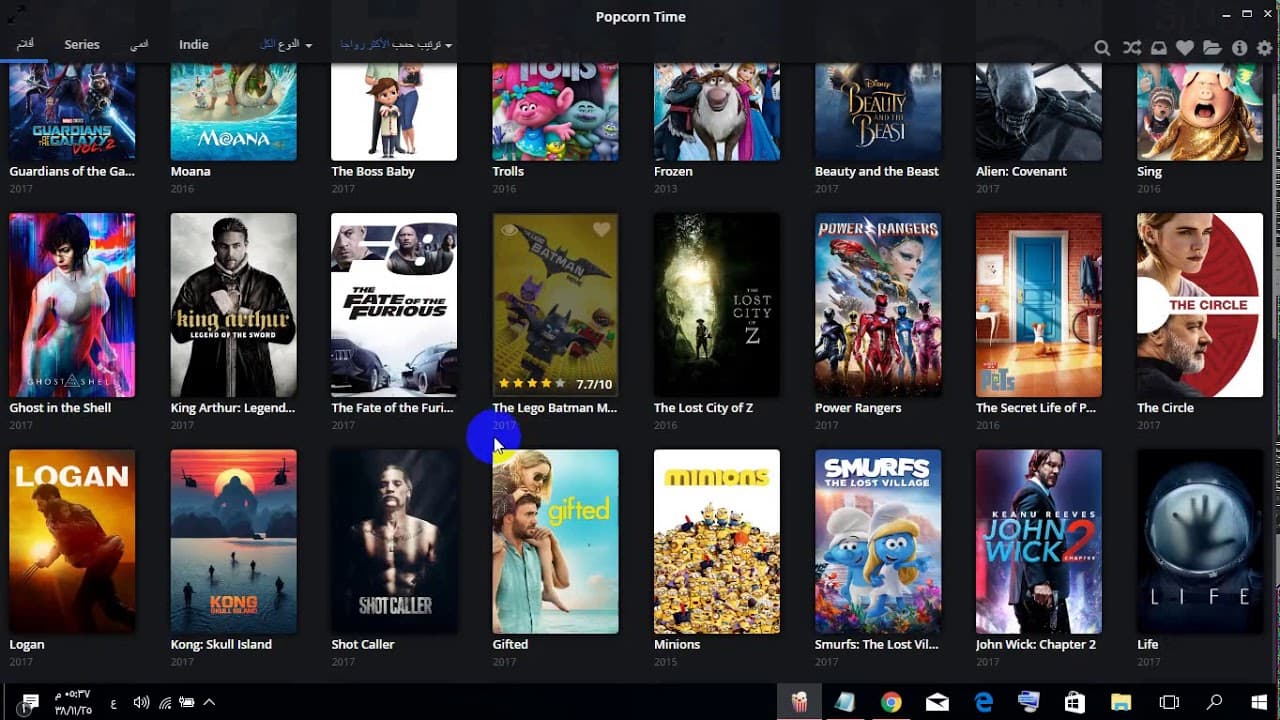This screenshot has height=720, width=1280.
Task: Mark Lego Batman as watched via eye icon
Action: (x=509, y=230)
